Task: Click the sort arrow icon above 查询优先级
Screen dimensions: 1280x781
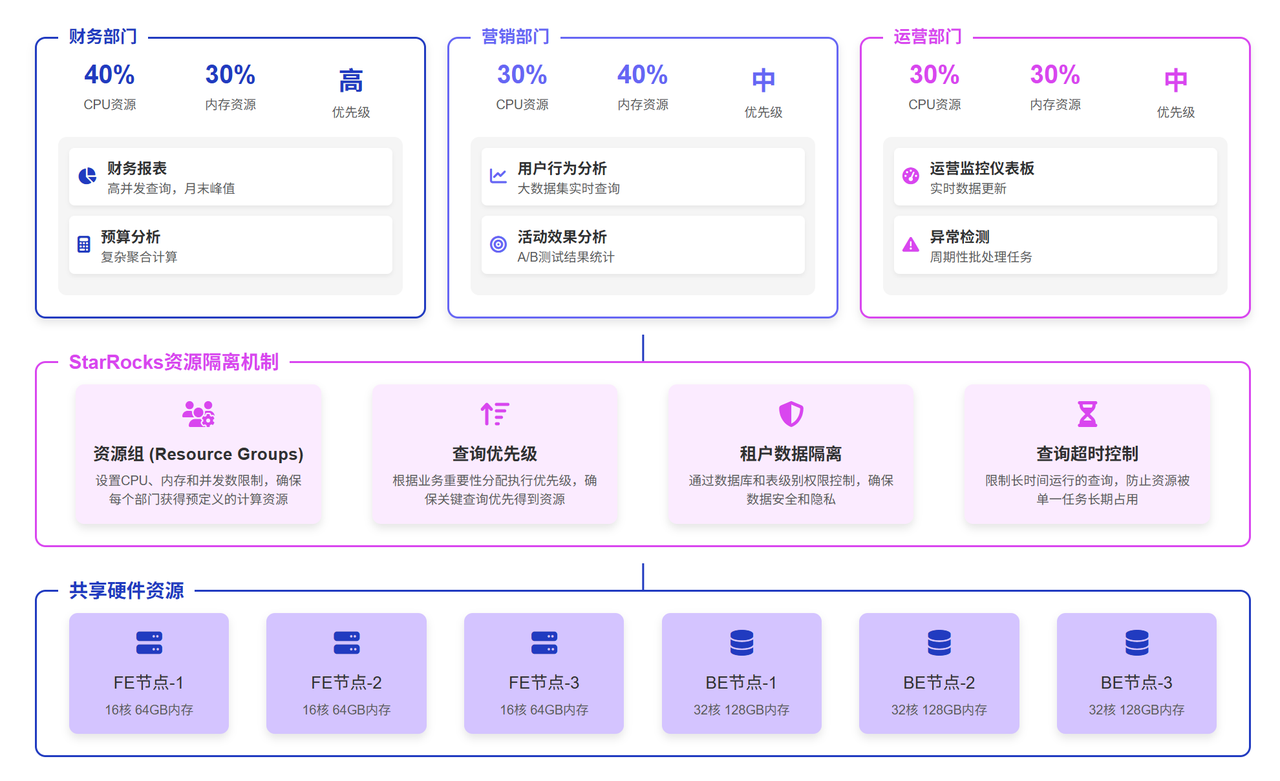Action: 495,414
